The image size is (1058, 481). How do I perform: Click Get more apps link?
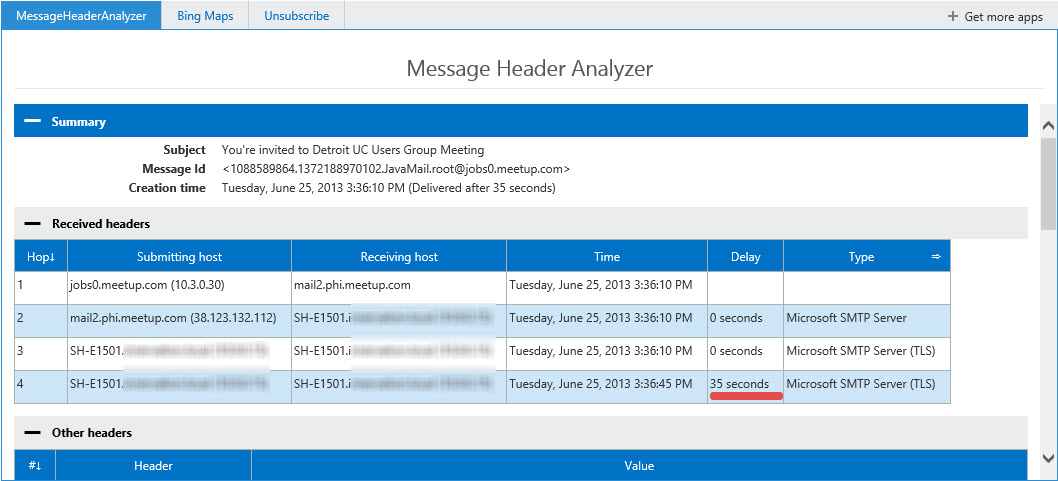click(1003, 17)
